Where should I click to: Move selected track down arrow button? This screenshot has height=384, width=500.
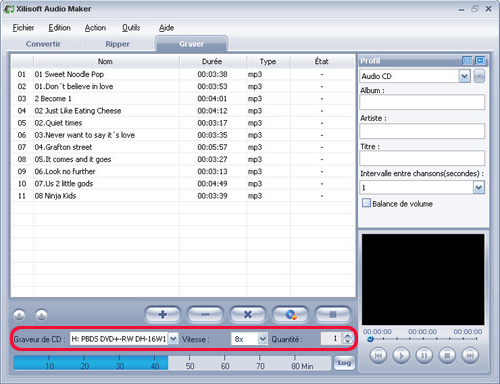(41, 315)
